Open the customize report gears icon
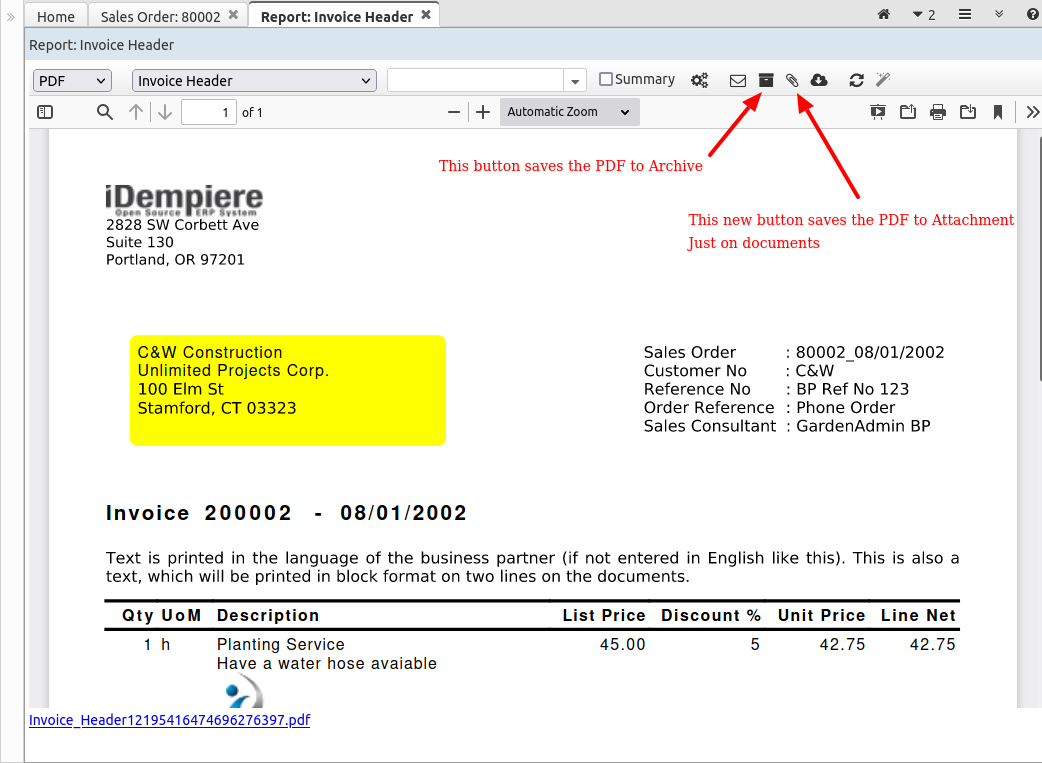This screenshot has width=1042, height=763. coord(700,80)
